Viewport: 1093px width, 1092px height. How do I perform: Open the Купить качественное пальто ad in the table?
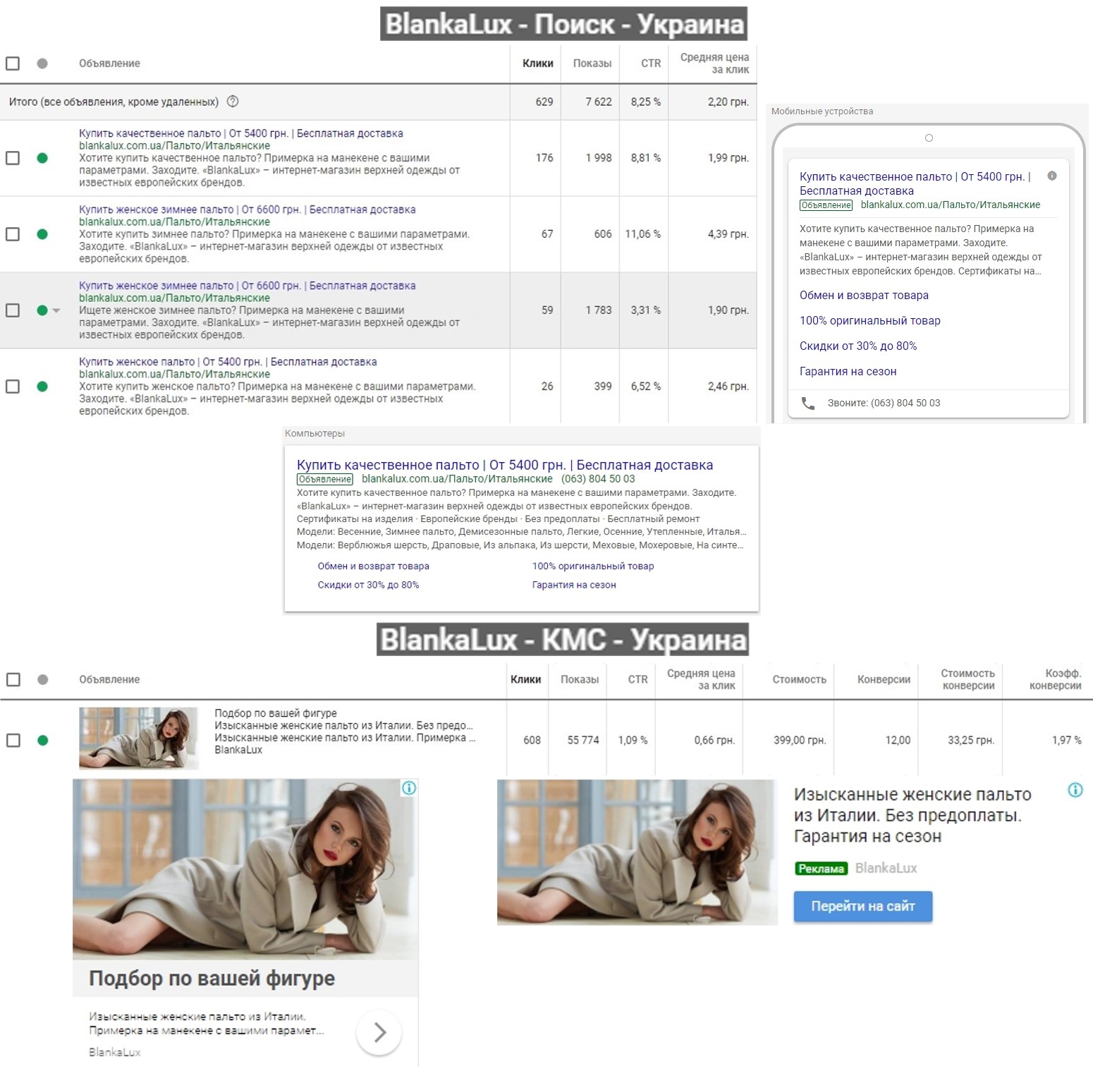tap(241, 133)
